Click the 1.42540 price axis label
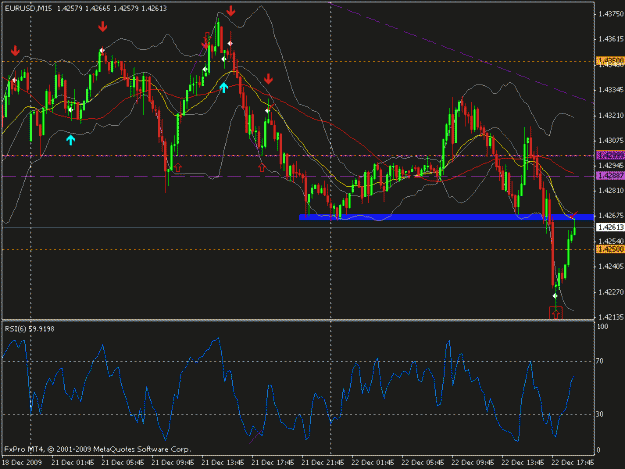This screenshot has width=625, height=469. (x=611, y=241)
